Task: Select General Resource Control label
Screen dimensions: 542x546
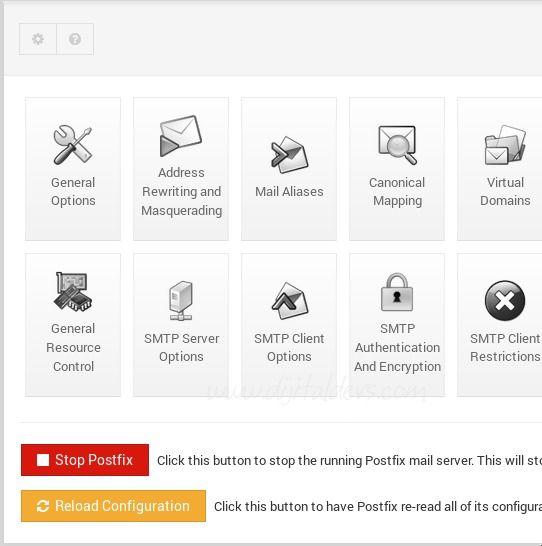Action: pos(73,348)
